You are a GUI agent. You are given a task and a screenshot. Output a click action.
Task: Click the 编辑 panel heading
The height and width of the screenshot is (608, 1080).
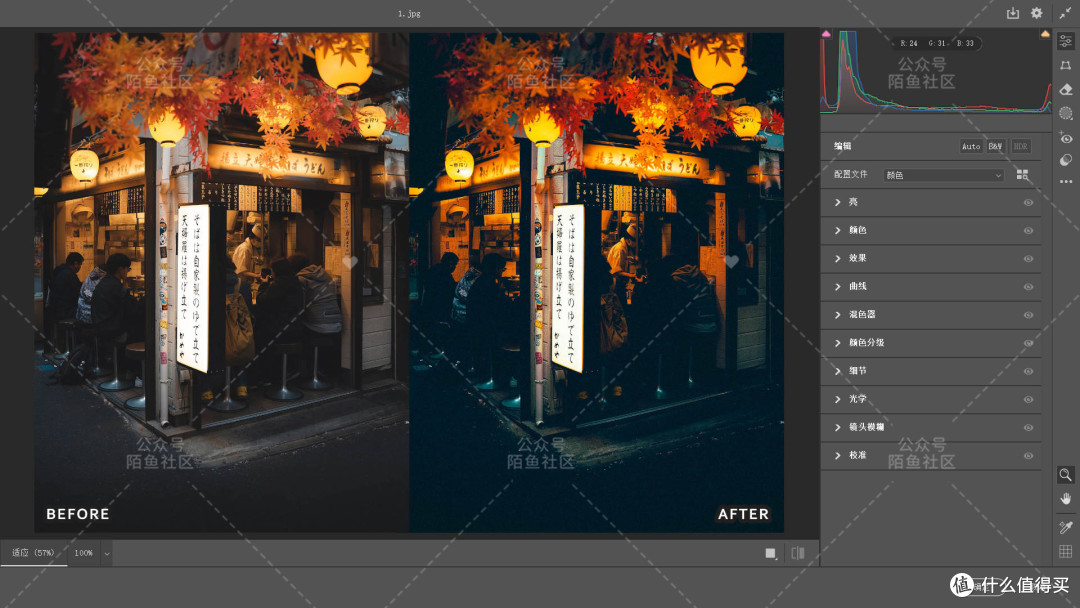(x=842, y=146)
